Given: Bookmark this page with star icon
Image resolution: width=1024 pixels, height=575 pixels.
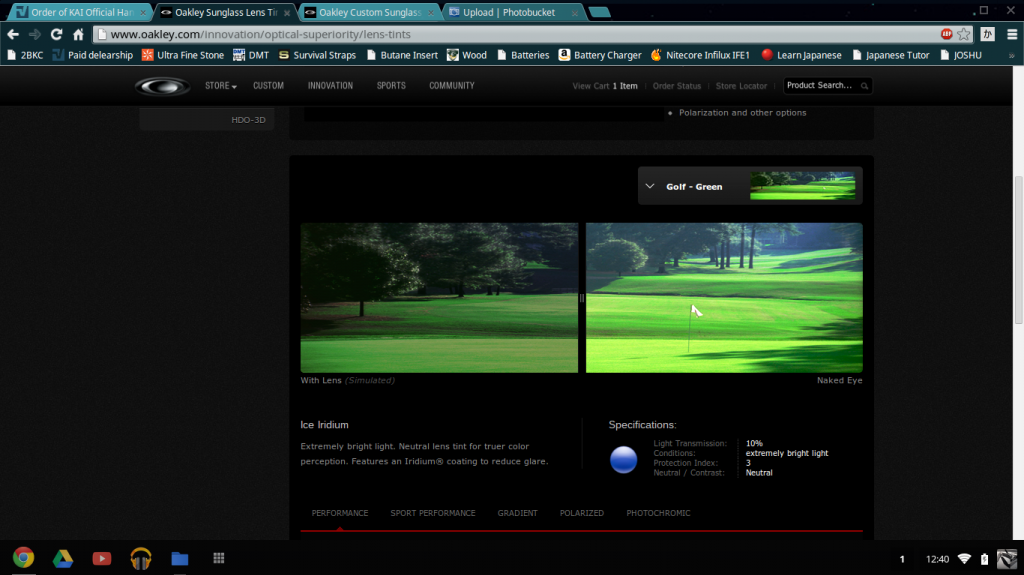Looking at the screenshot, I should [x=964, y=34].
